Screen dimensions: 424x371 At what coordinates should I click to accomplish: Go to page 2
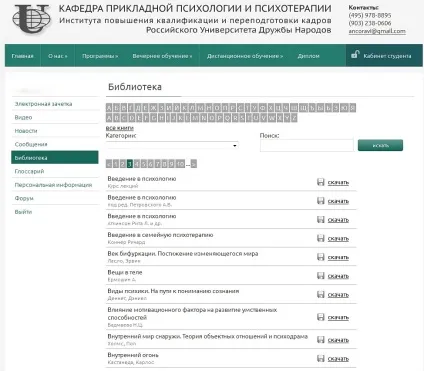(x=122, y=164)
